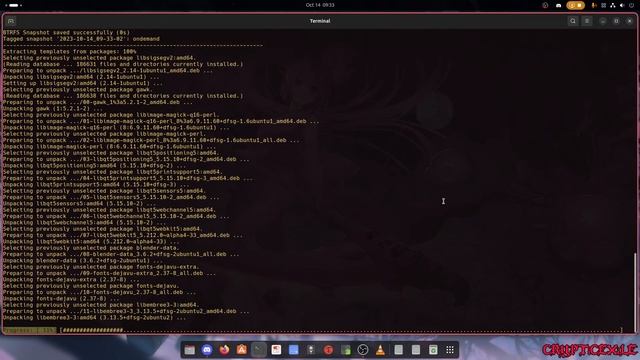Launch VLC media player from dock
Viewport: 640px width, 360px height.
coord(380,350)
